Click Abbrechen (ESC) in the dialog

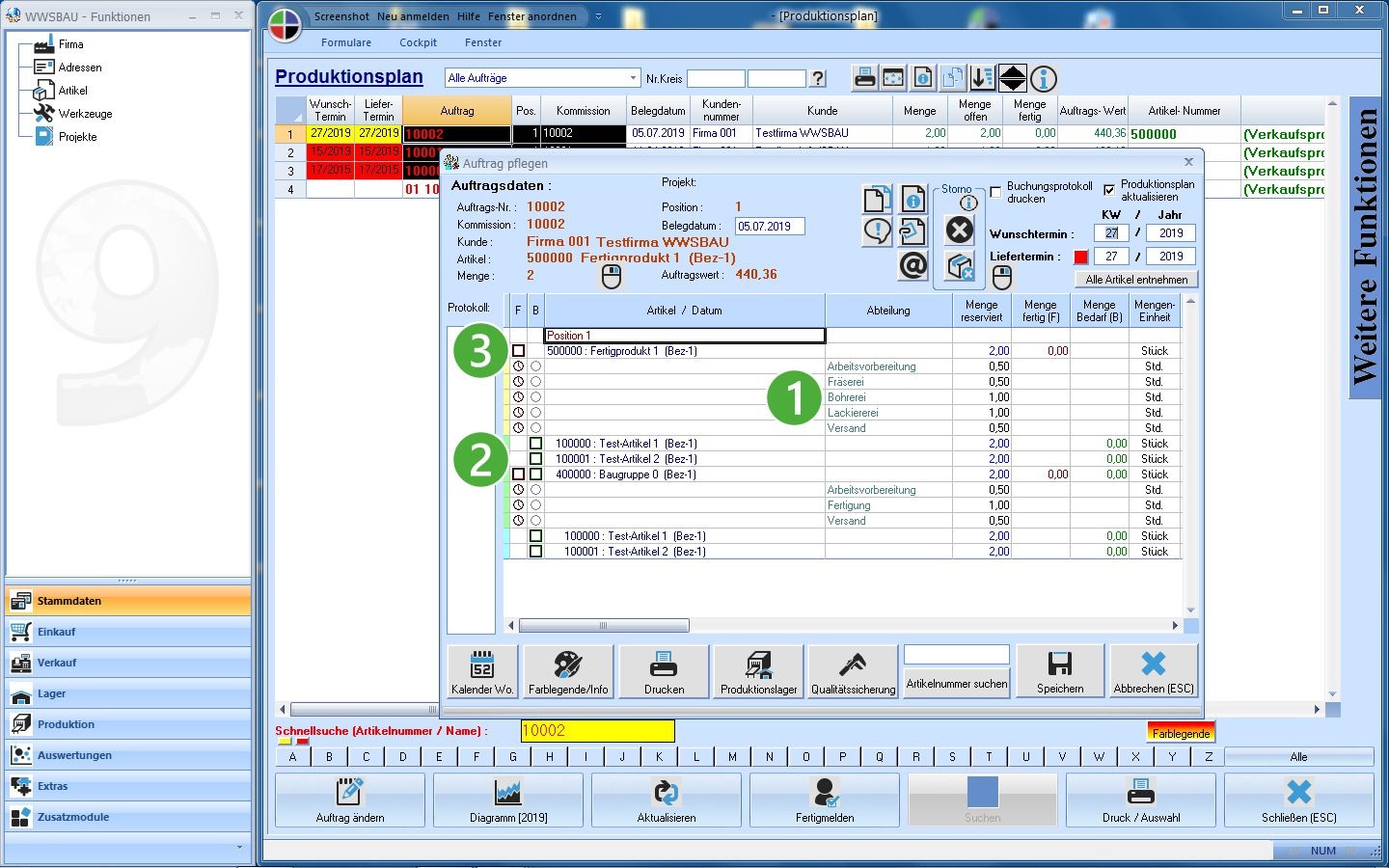tap(1154, 671)
